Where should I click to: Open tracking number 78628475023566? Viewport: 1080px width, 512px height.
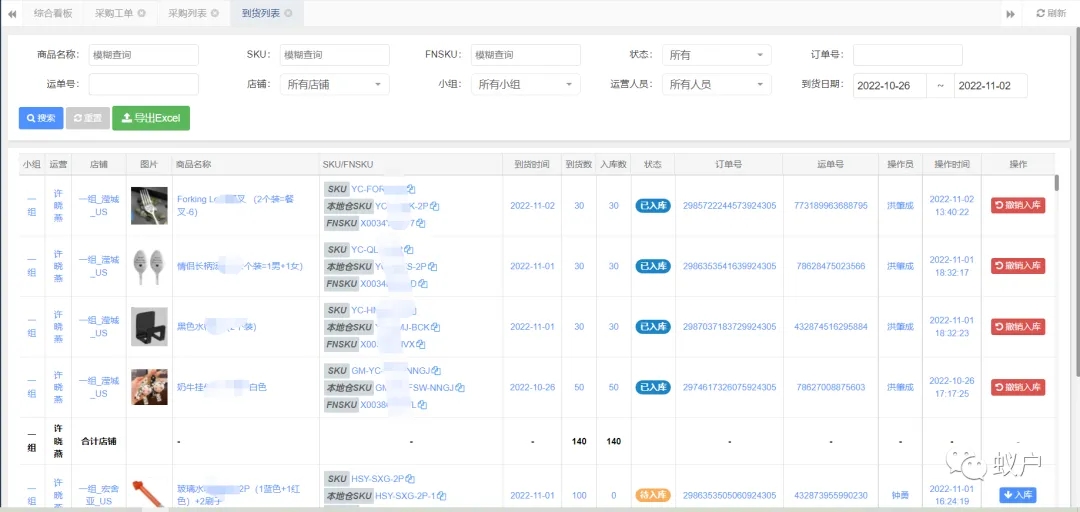pos(831,266)
